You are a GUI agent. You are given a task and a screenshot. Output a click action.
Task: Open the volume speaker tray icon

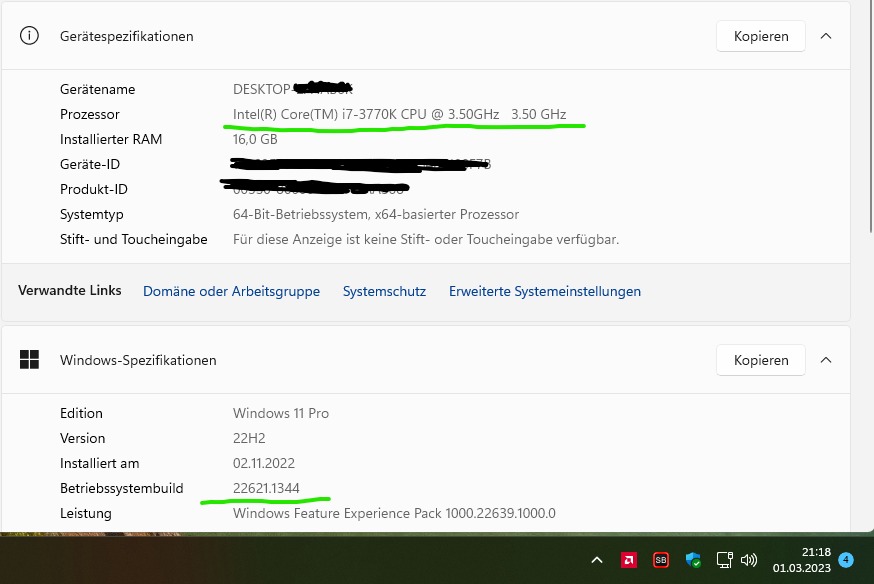749,560
